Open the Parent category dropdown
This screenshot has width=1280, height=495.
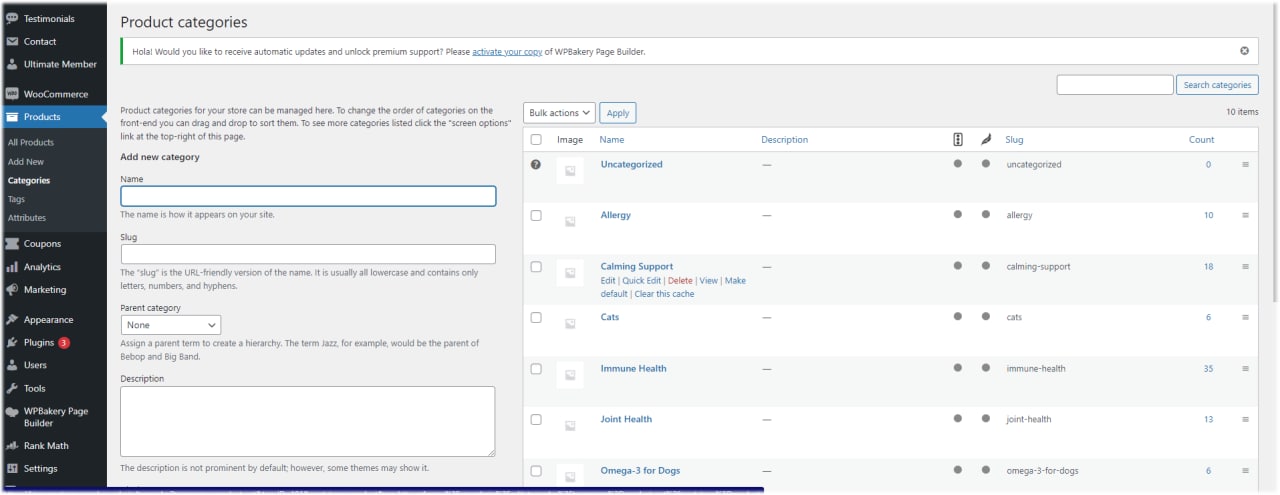coord(171,325)
